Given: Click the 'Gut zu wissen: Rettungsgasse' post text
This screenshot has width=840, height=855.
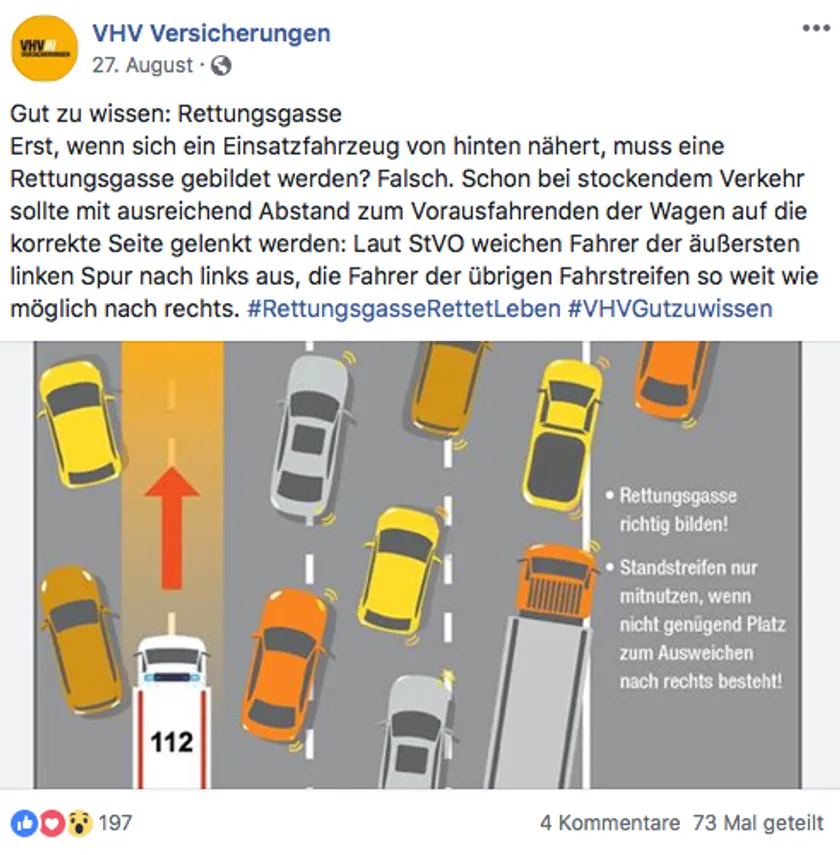Looking at the screenshot, I should [176, 114].
